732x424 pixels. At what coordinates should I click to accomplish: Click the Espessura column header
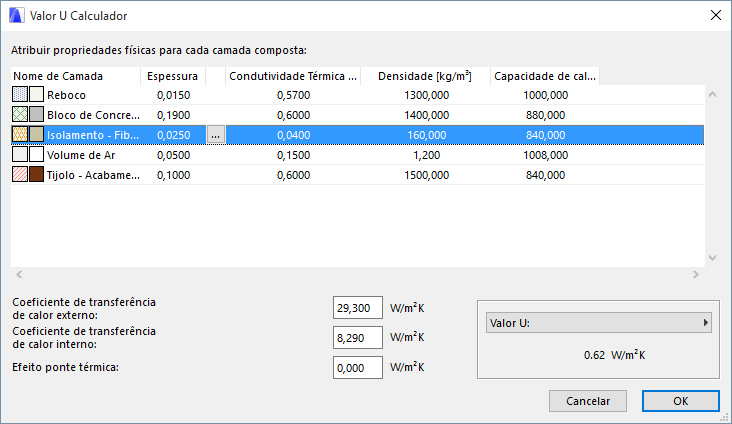coord(172,76)
